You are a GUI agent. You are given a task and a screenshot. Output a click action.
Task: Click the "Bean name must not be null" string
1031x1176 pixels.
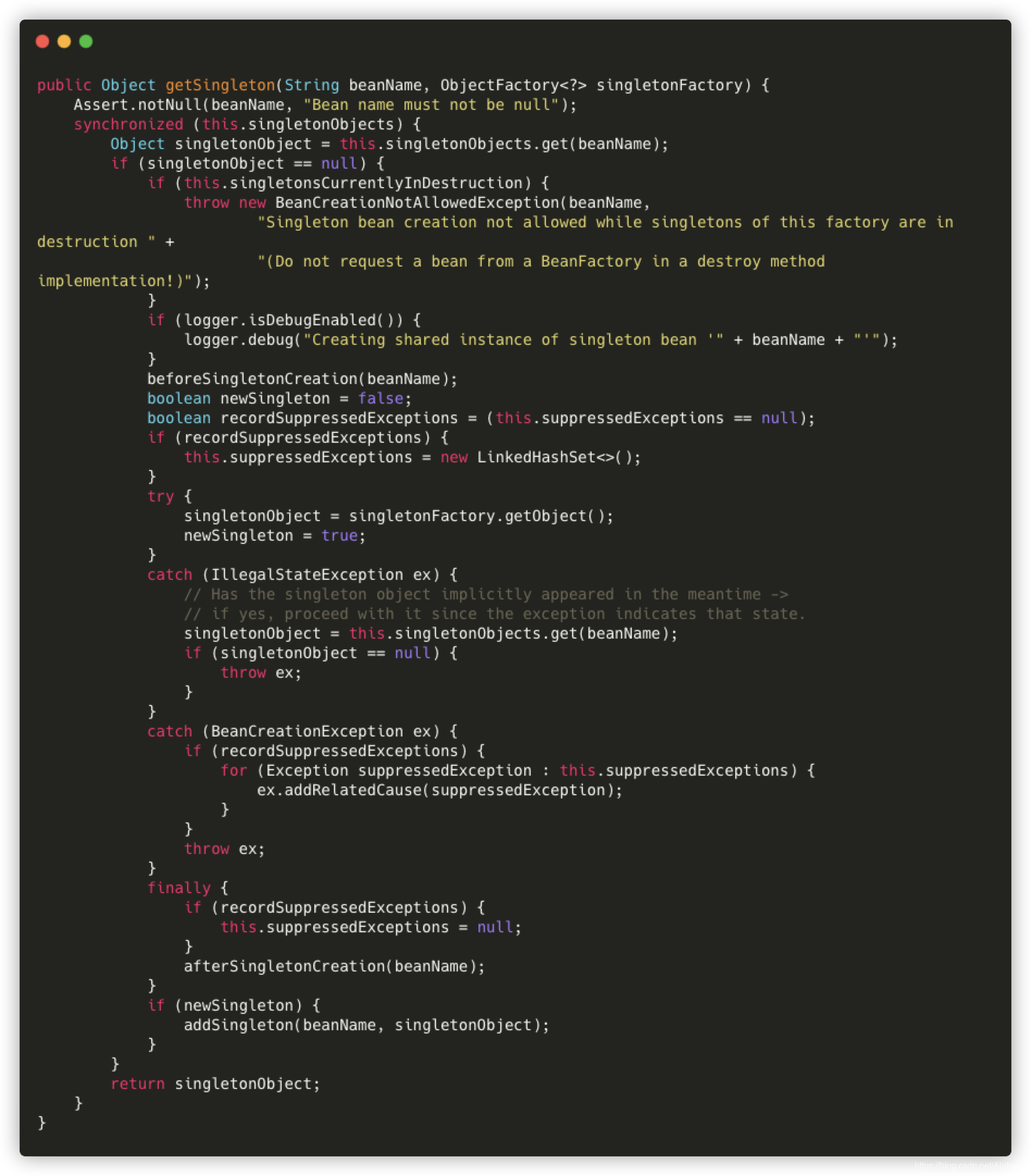431,105
